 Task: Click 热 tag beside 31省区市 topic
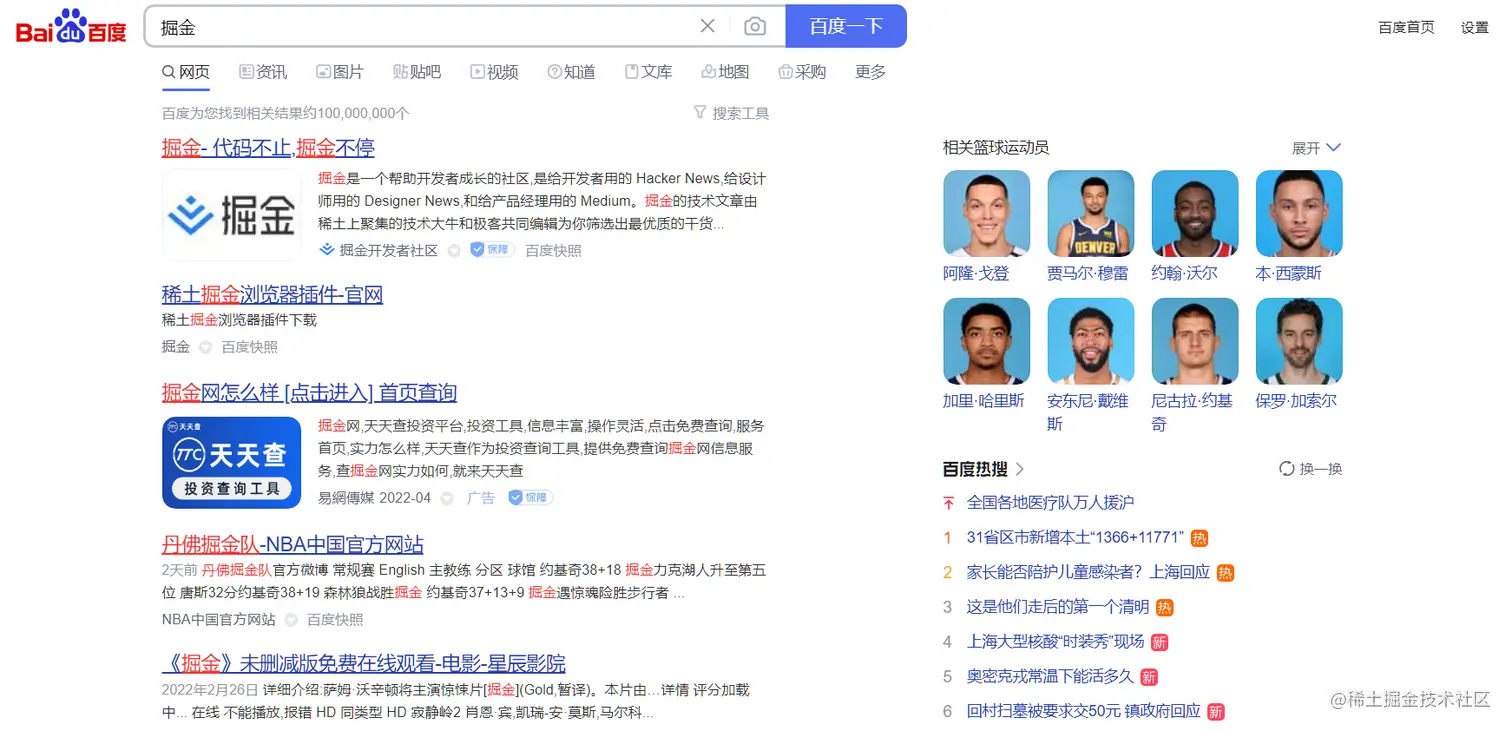pyautogui.click(x=1199, y=538)
